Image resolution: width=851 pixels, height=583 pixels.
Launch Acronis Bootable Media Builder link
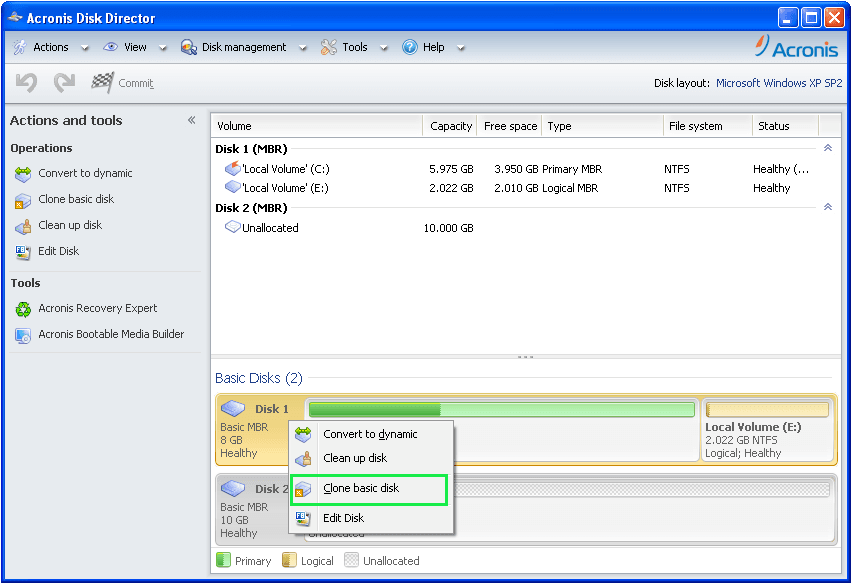click(111, 334)
